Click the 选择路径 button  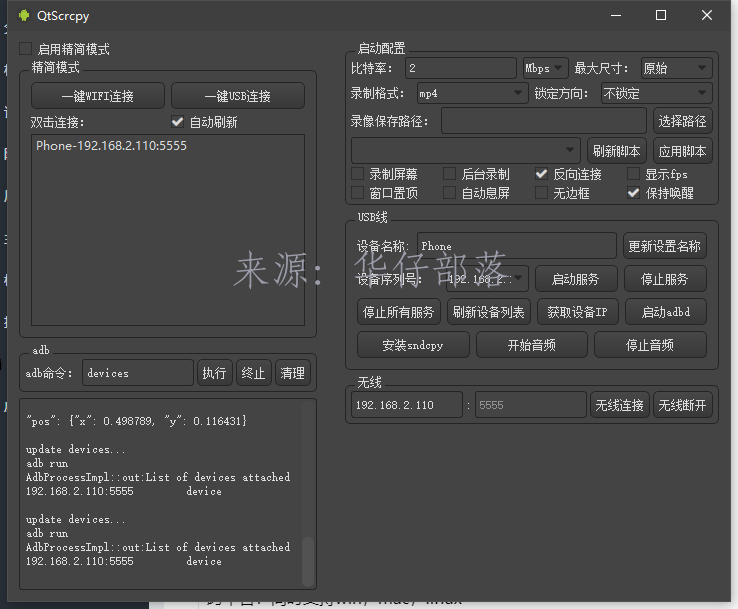coord(682,121)
